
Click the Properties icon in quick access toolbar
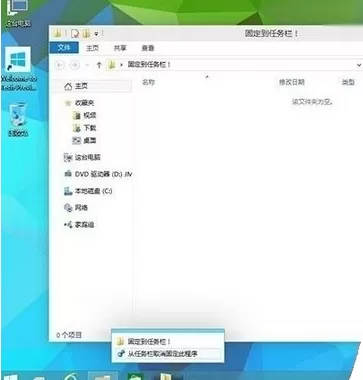point(76,33)
